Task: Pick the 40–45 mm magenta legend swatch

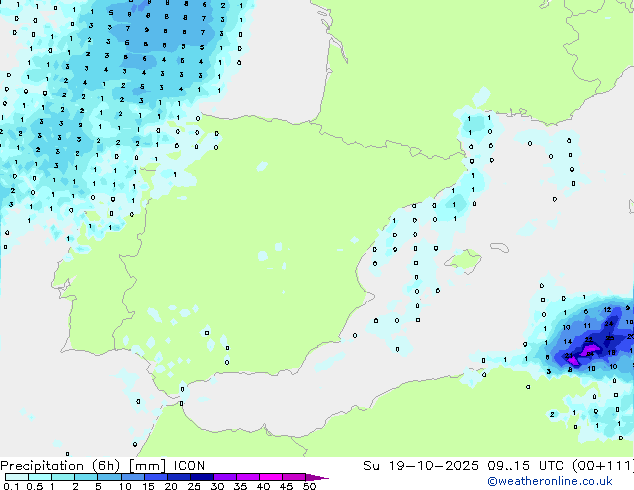Action: [271, 477]
